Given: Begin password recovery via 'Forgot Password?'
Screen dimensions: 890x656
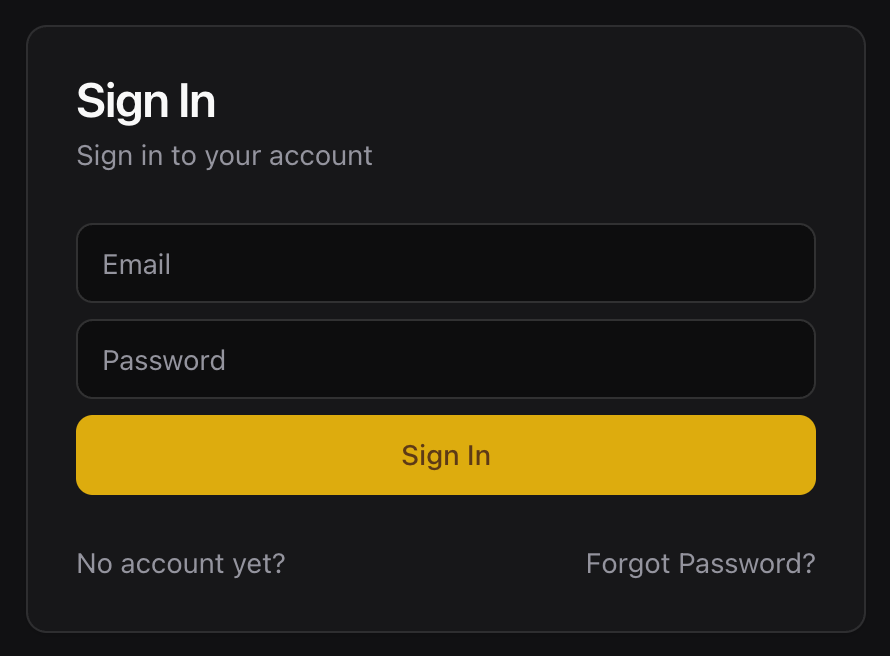Looking at the screenshot, I should (x=700, y=564).
